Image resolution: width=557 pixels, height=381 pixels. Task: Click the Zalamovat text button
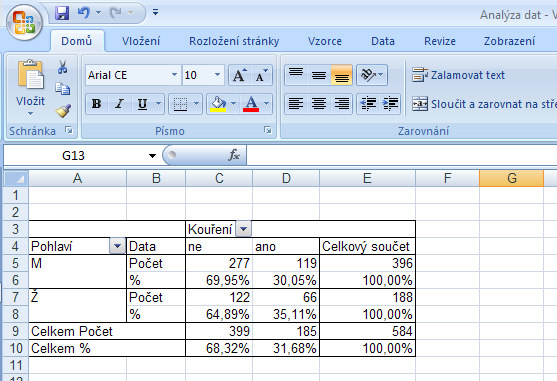click(459, 75)
